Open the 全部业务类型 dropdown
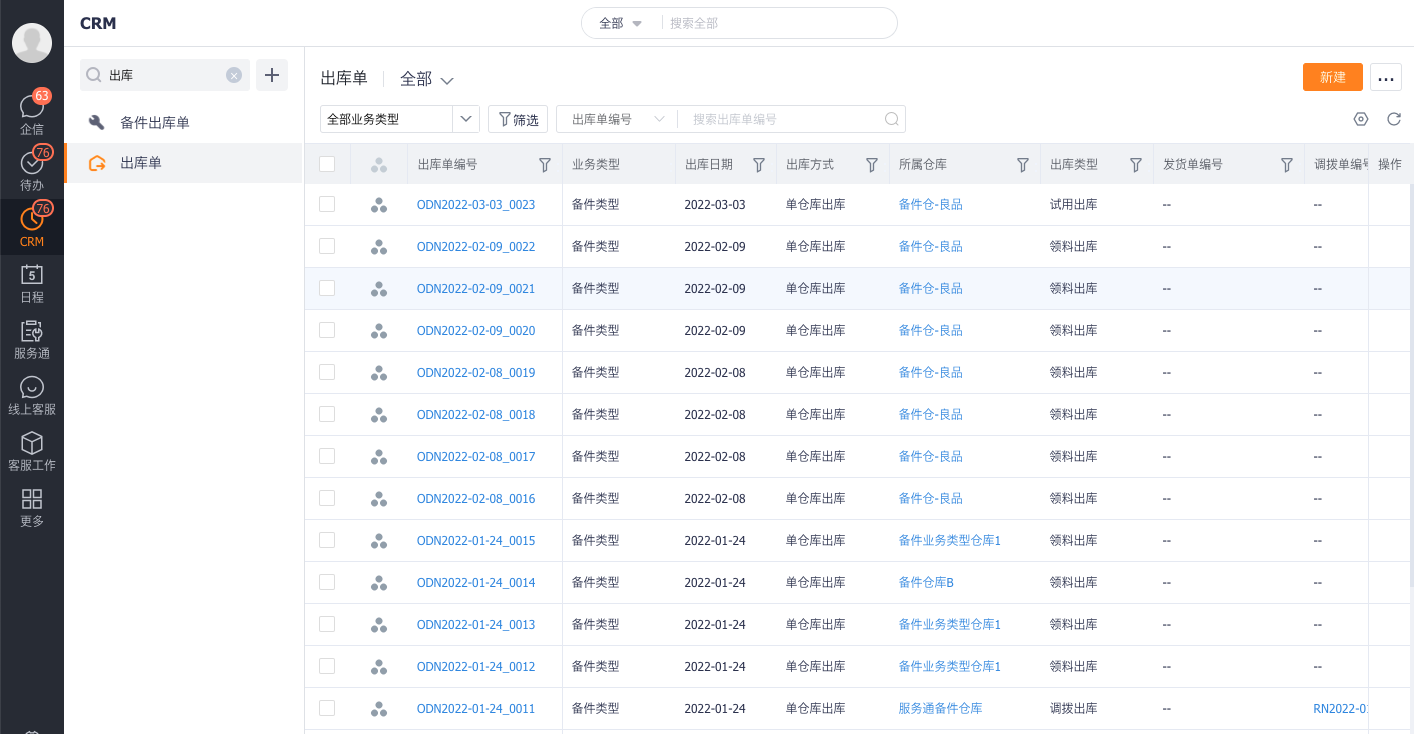 pyautogui.click(x=400, y=119)
